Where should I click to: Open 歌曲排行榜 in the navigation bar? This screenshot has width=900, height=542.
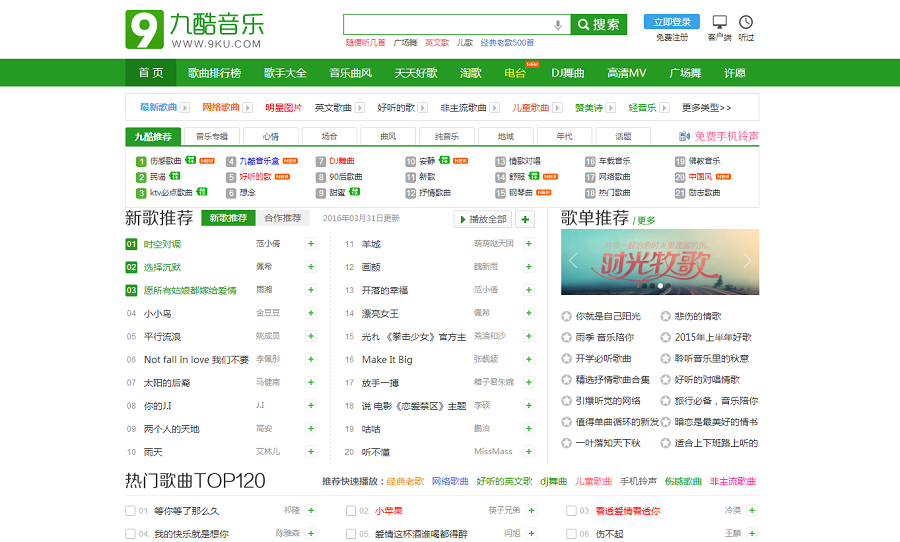pyautogui.click(x=214, y=73)
